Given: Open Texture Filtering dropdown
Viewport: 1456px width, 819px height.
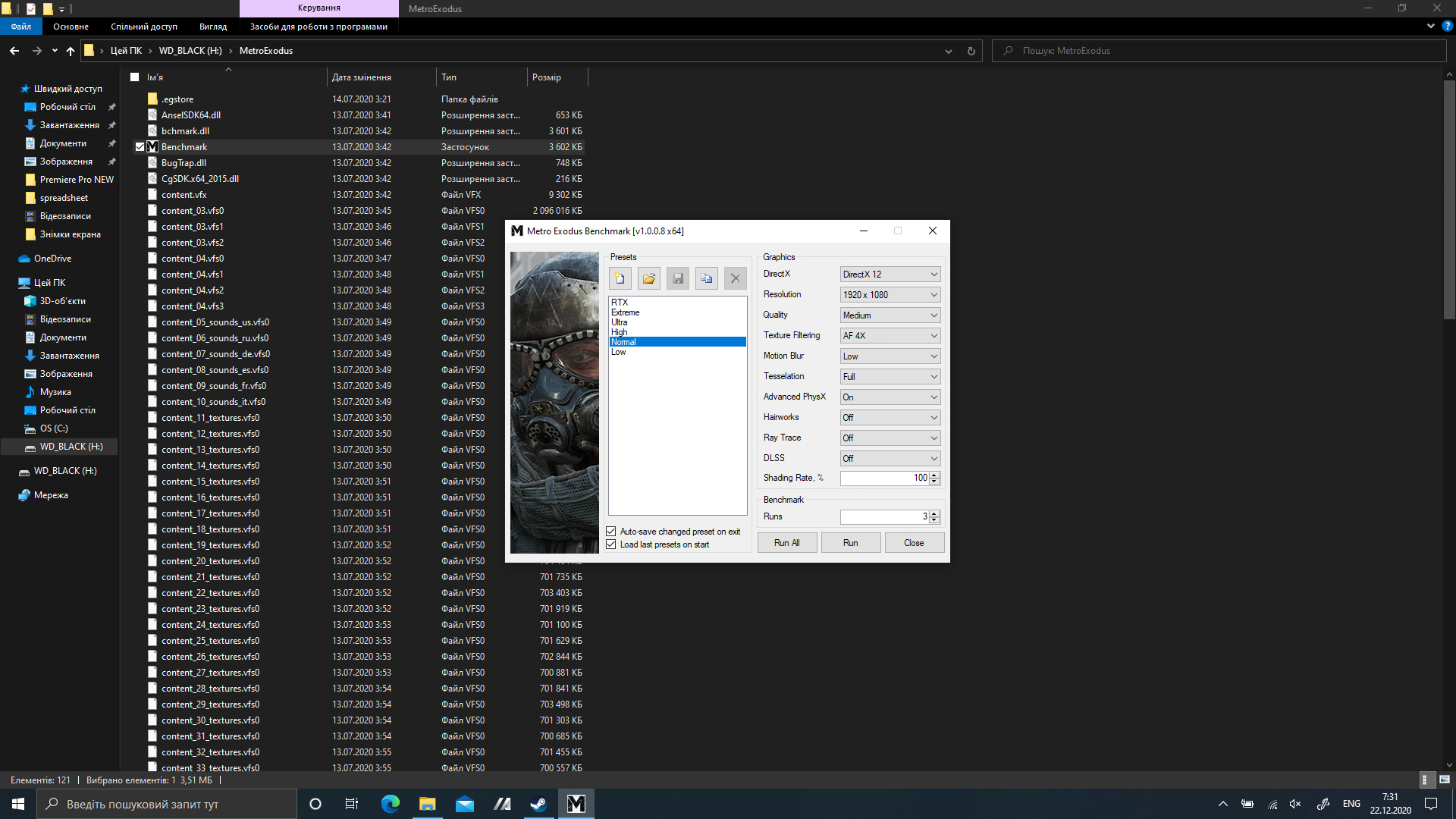Looking at the screenshot, I should click(890, 336).
